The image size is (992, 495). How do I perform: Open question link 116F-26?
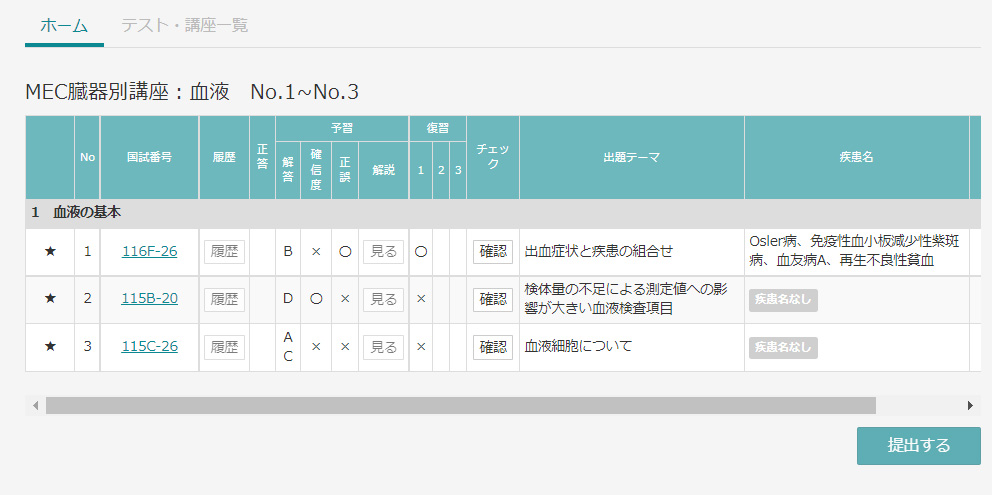[149, 252]
